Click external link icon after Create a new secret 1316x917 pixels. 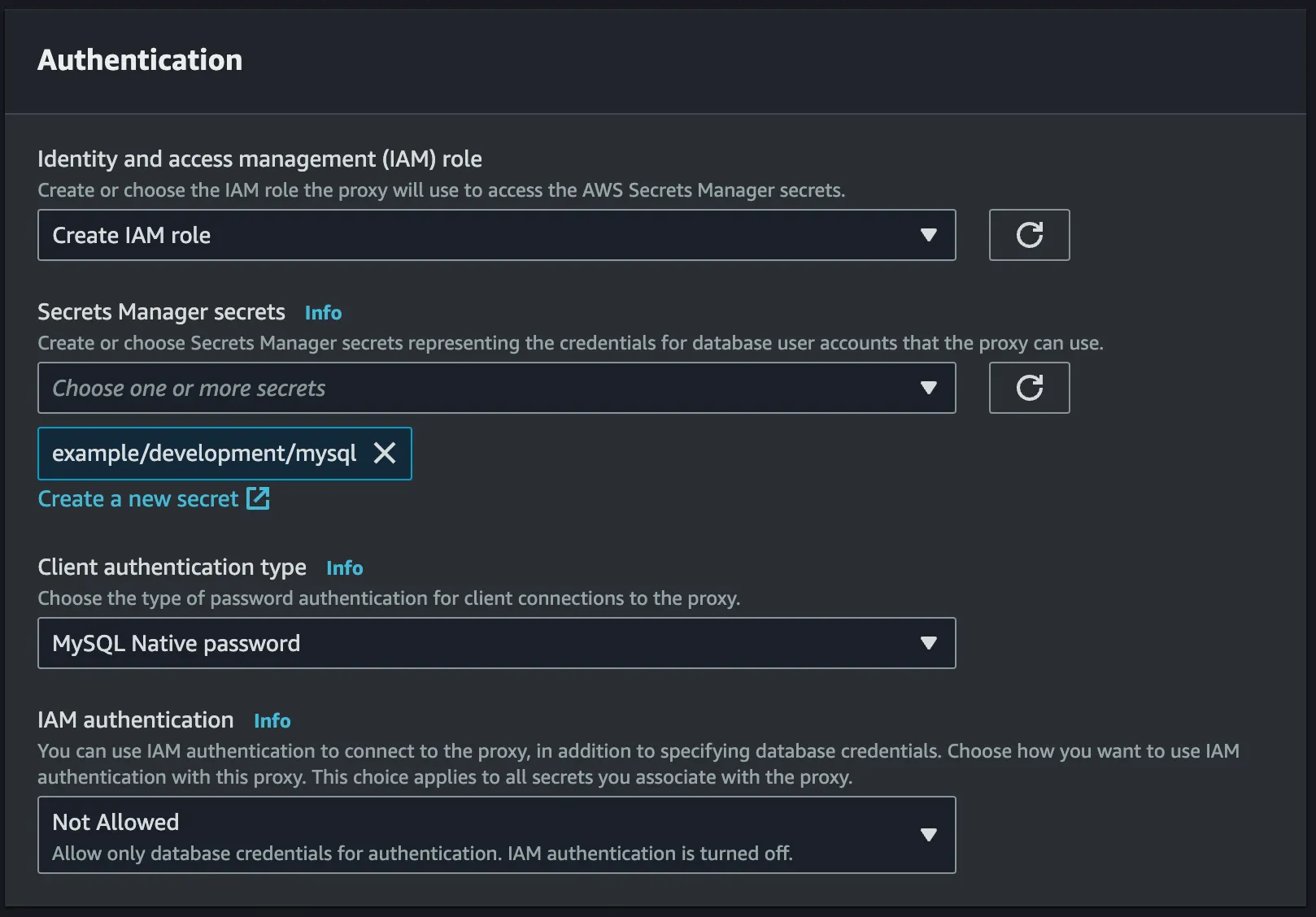[258, 498]
